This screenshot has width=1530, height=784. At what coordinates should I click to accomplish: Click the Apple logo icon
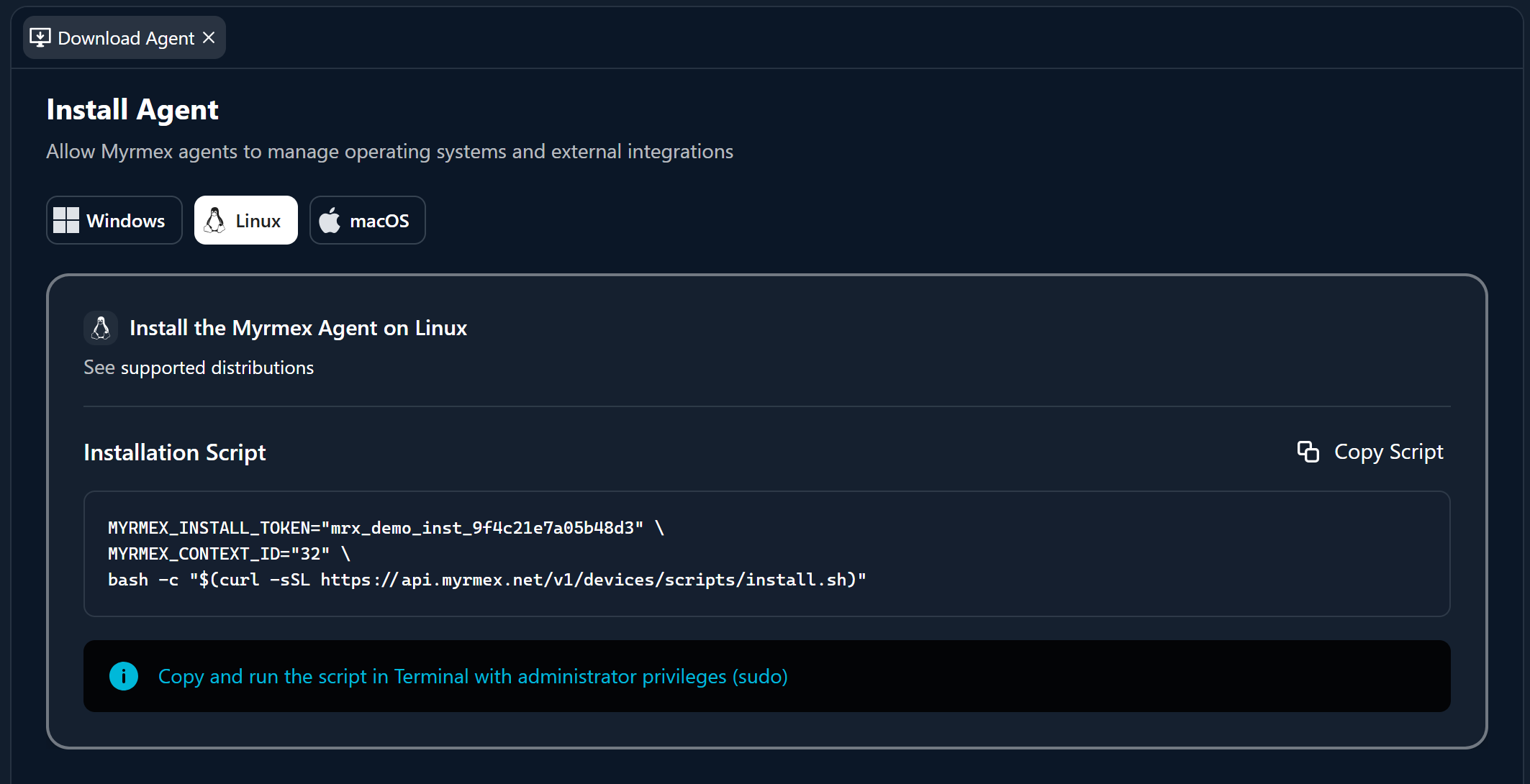point(330,220)
